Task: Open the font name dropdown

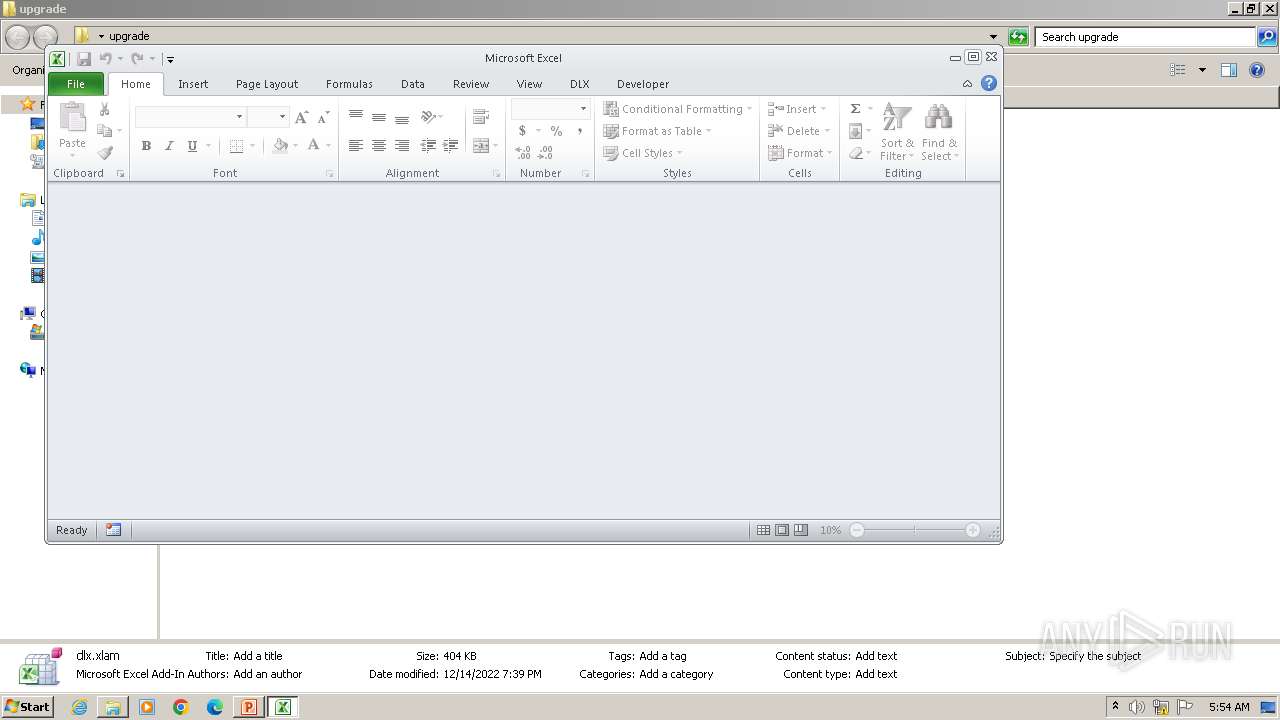Action: [239, 117]
